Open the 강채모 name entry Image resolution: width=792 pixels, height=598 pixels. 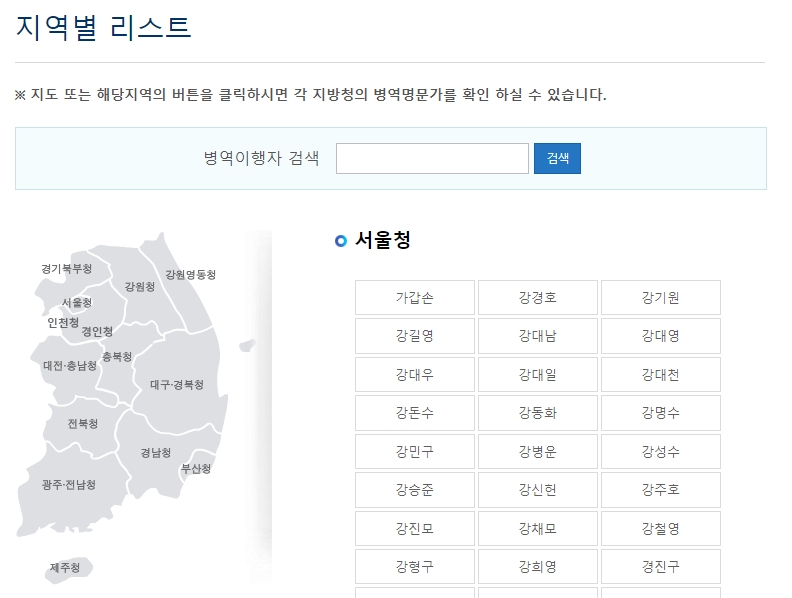pyautogui.click(x=537, y=529)
